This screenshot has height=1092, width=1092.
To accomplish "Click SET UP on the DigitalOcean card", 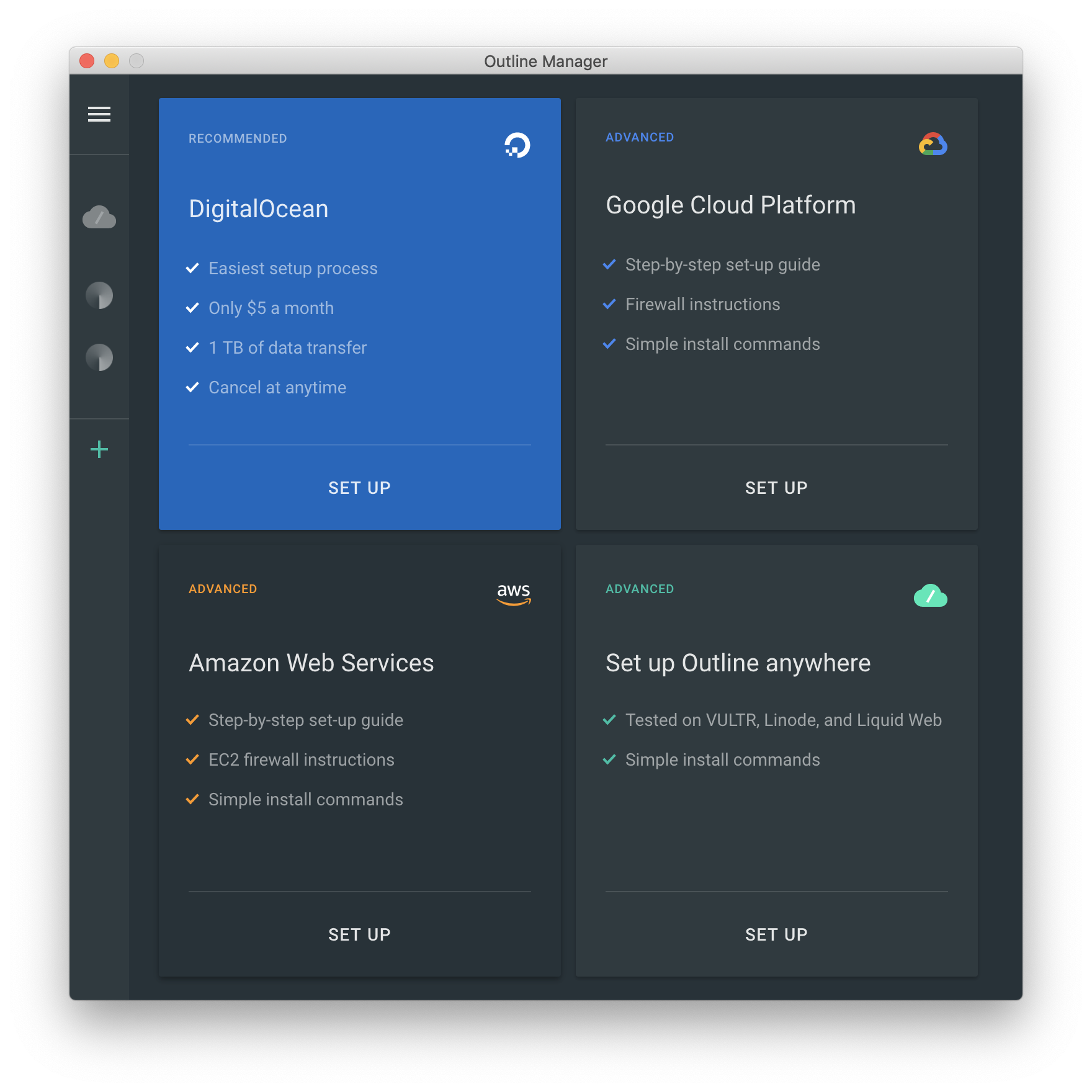I will click(x=360, y=488).
